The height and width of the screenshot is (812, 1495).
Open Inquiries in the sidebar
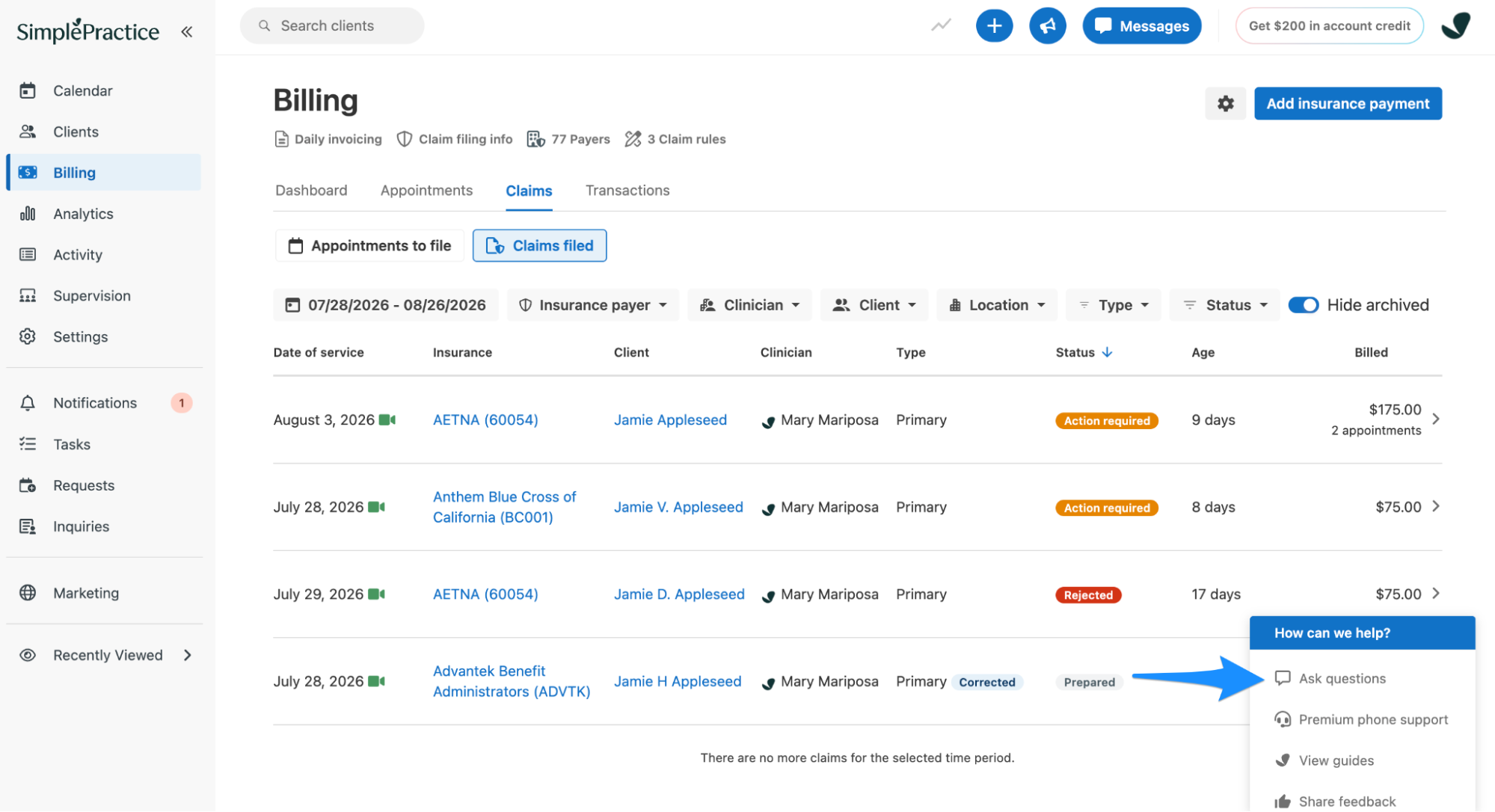point(81,526)
